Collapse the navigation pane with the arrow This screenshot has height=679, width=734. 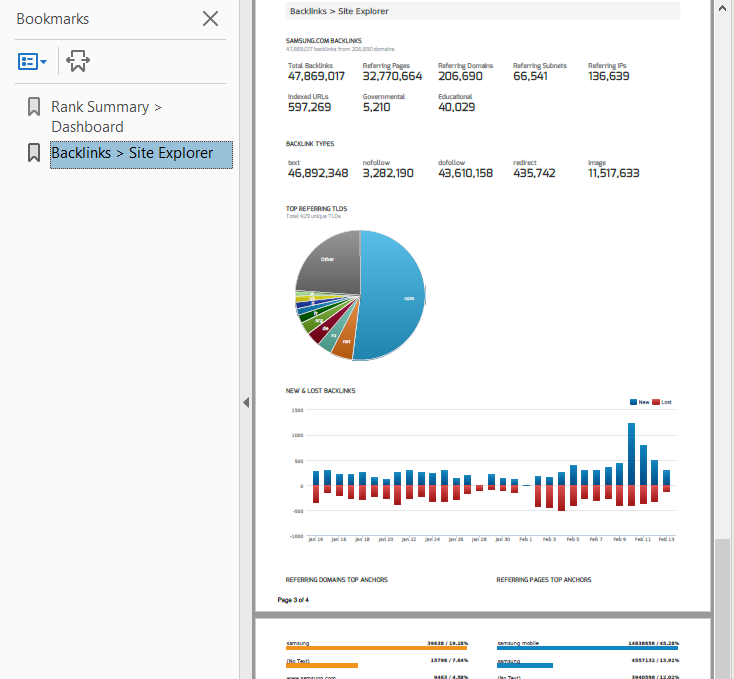[246, 402]
